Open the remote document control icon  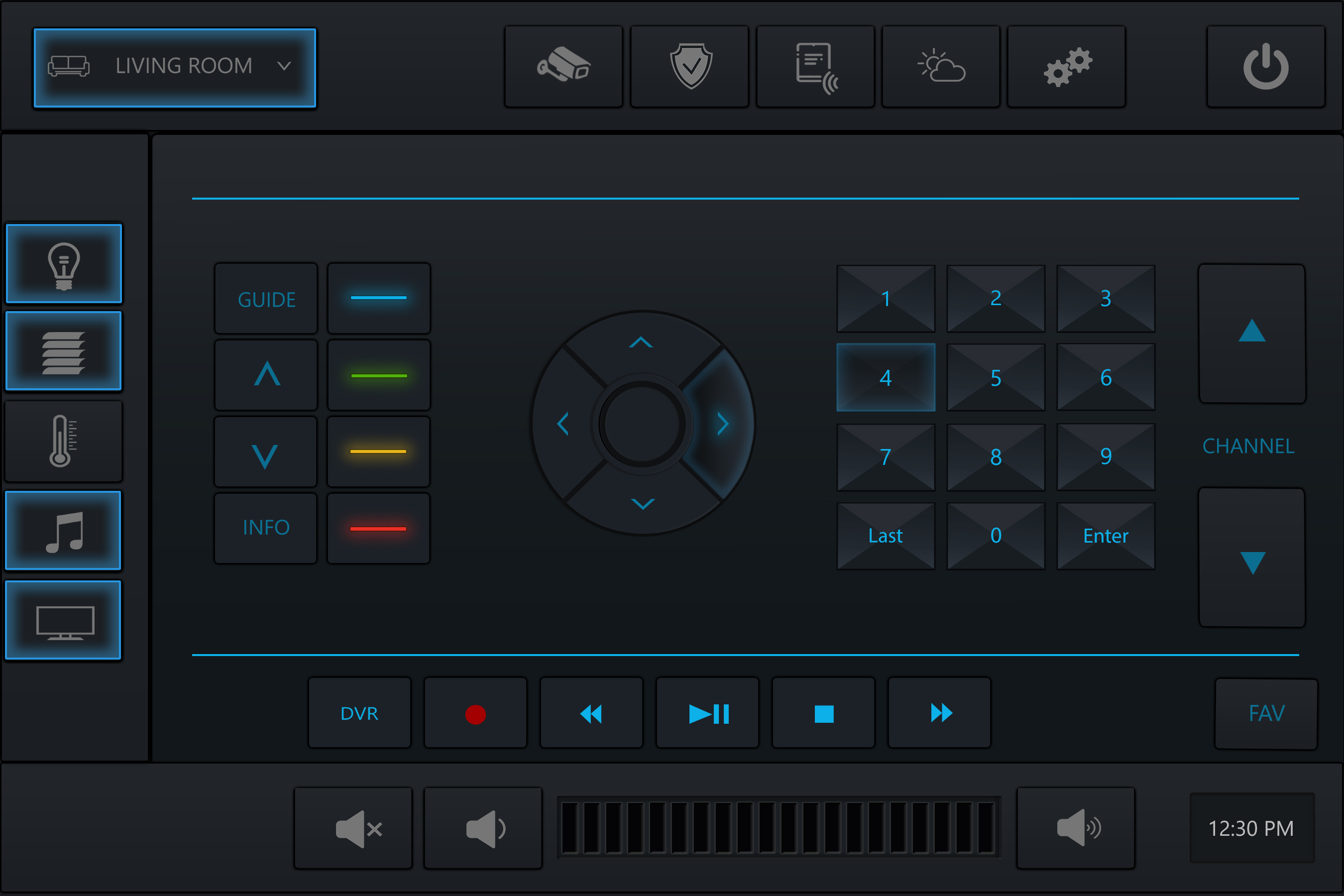coord(815,66)
